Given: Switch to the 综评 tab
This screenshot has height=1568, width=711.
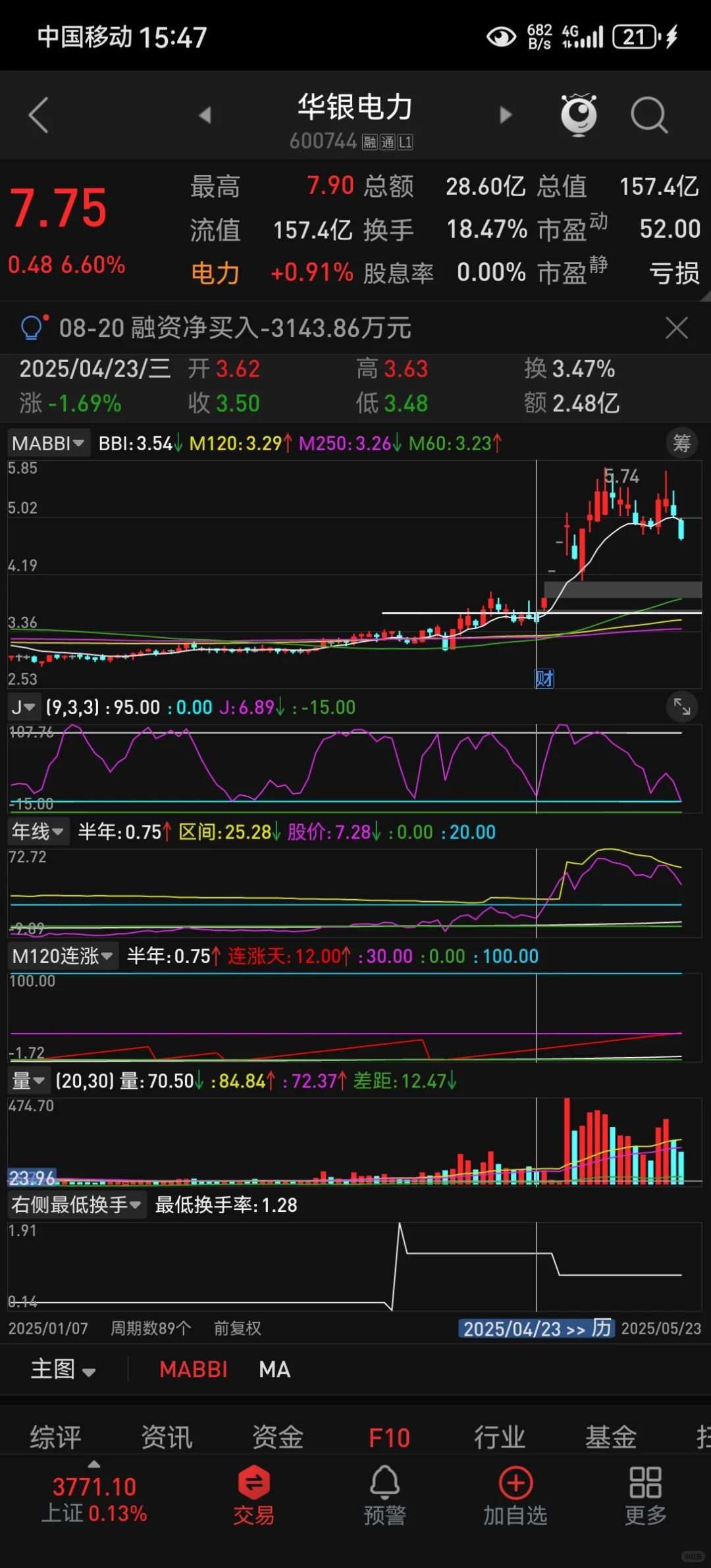Looking at the screenshot, I should 56,1438.
